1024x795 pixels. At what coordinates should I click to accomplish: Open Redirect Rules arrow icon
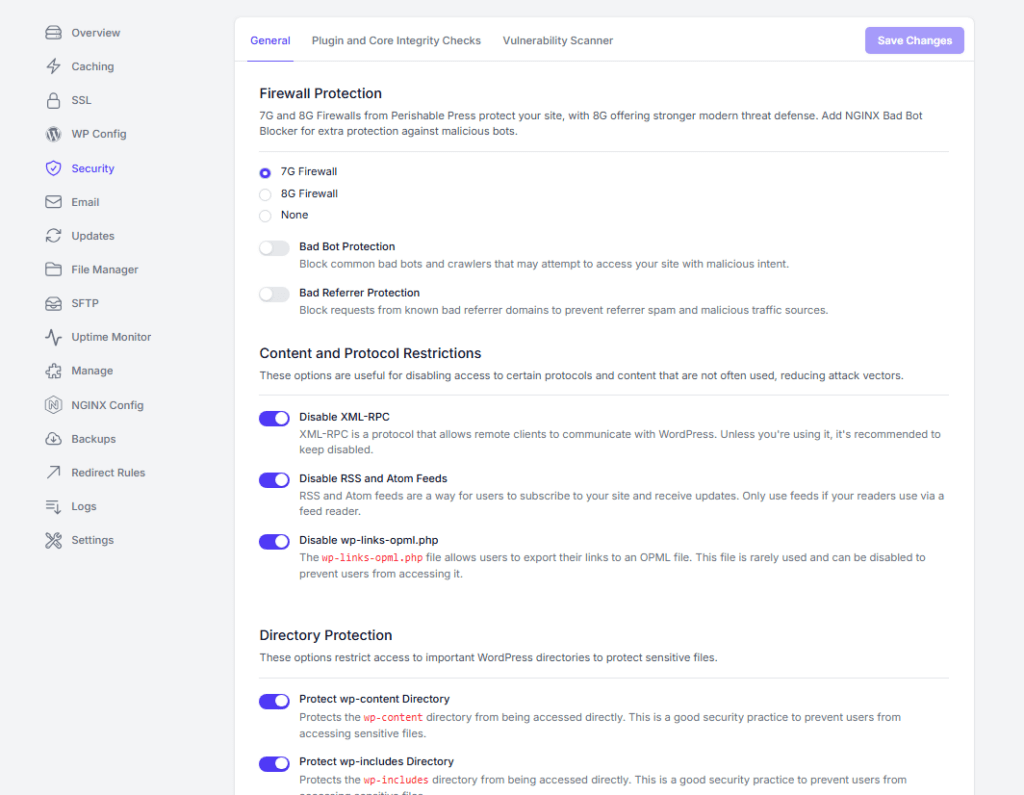(53, 473)
